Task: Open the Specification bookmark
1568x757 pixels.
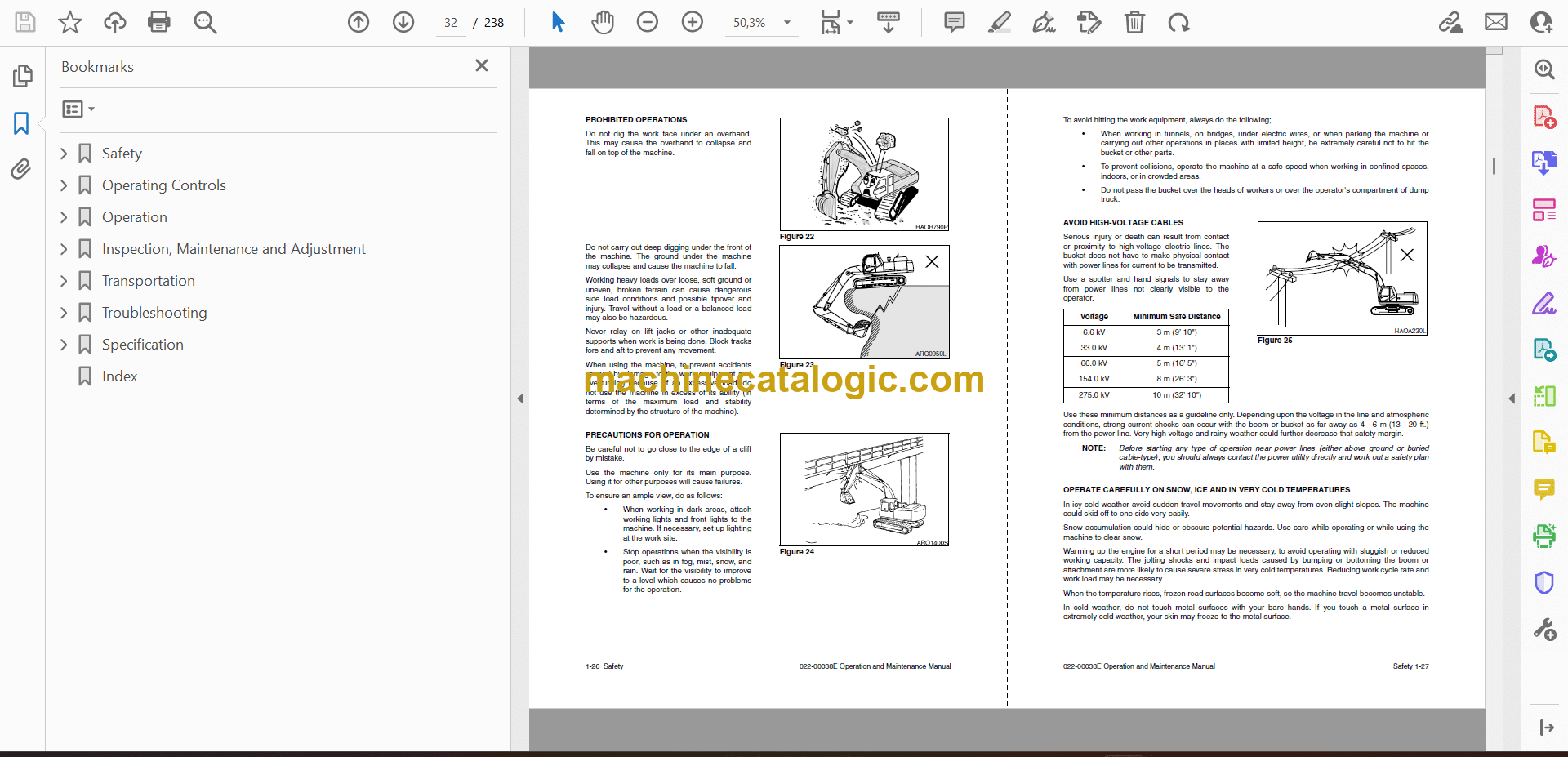Action: (x=142, y=345)
